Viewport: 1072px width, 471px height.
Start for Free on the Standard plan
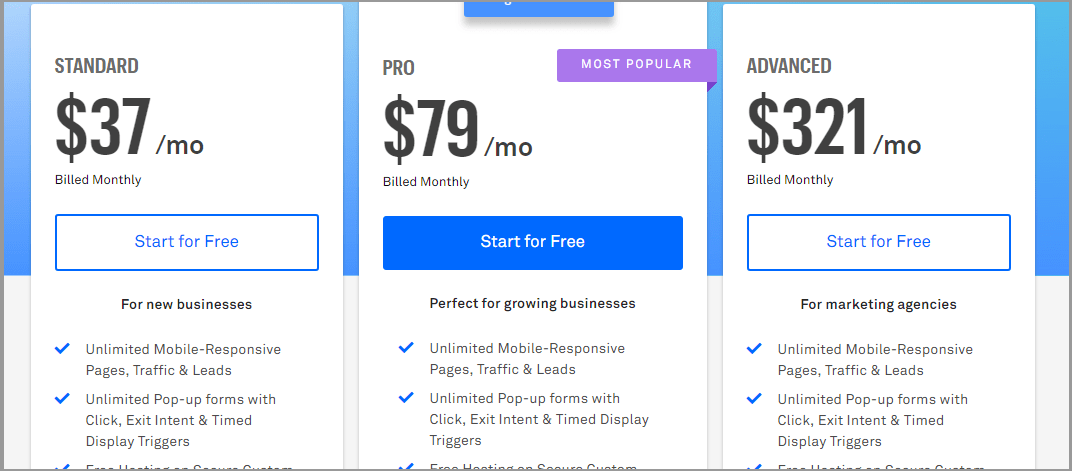[x=187, y=242]
